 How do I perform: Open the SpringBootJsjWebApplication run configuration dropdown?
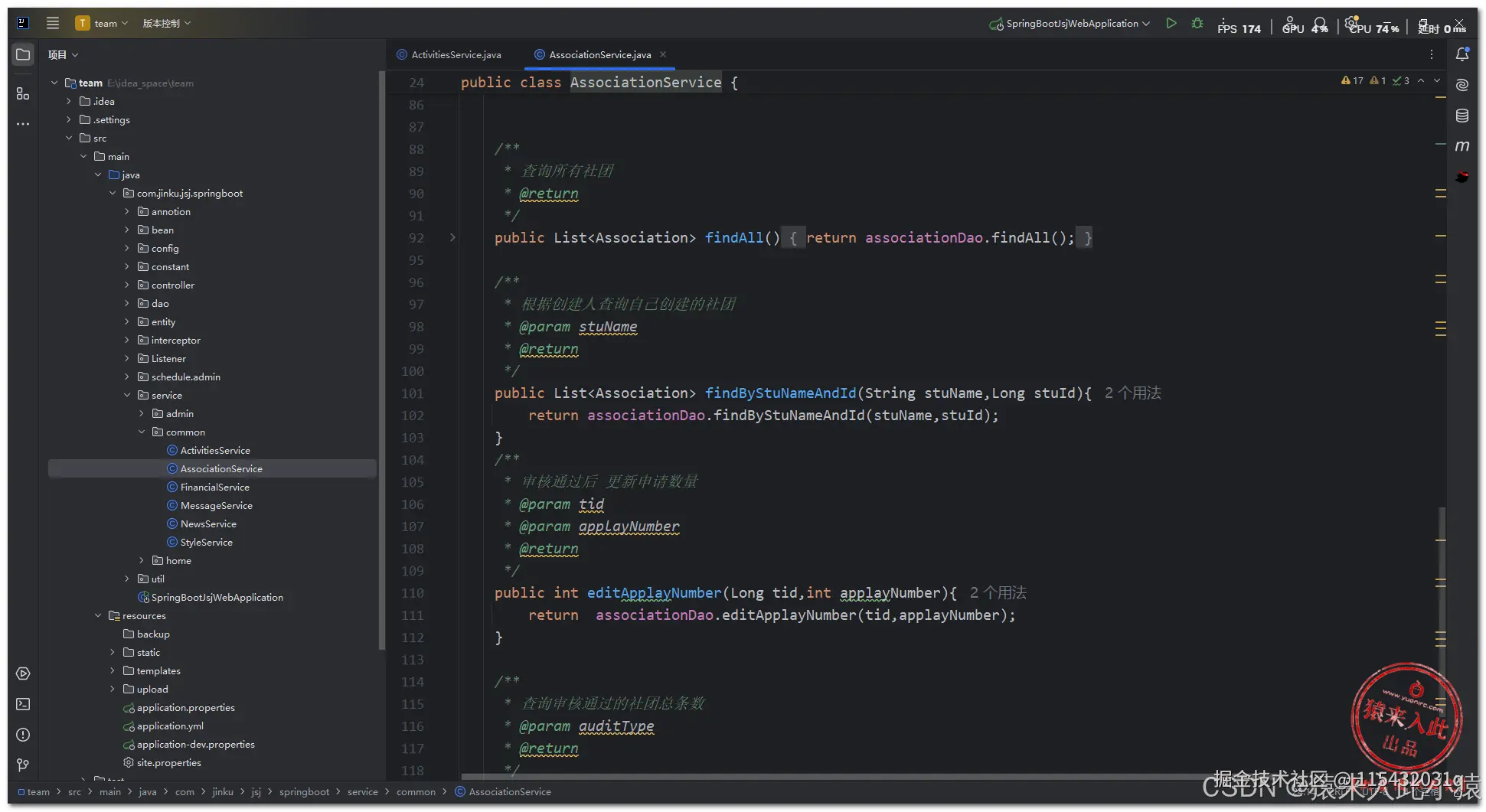pyautogui.click(x=1070, y=23)
